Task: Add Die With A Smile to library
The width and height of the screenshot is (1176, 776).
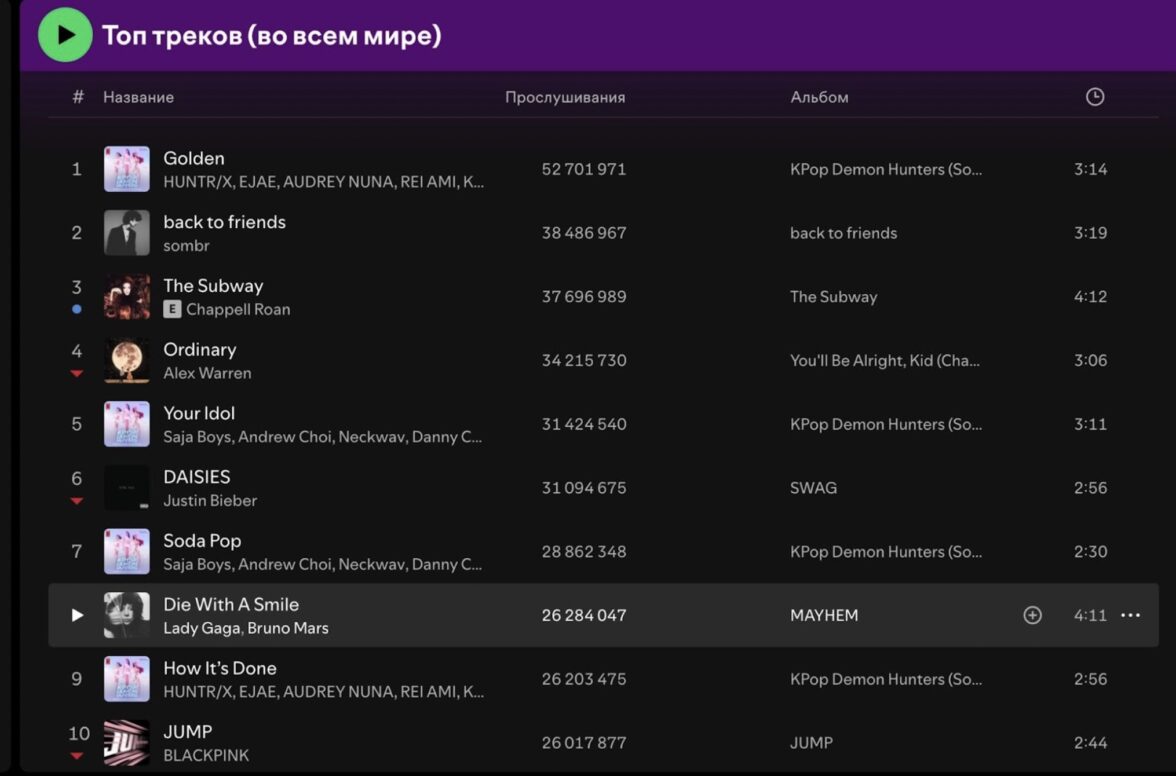Action: [x=1032, y=615]
